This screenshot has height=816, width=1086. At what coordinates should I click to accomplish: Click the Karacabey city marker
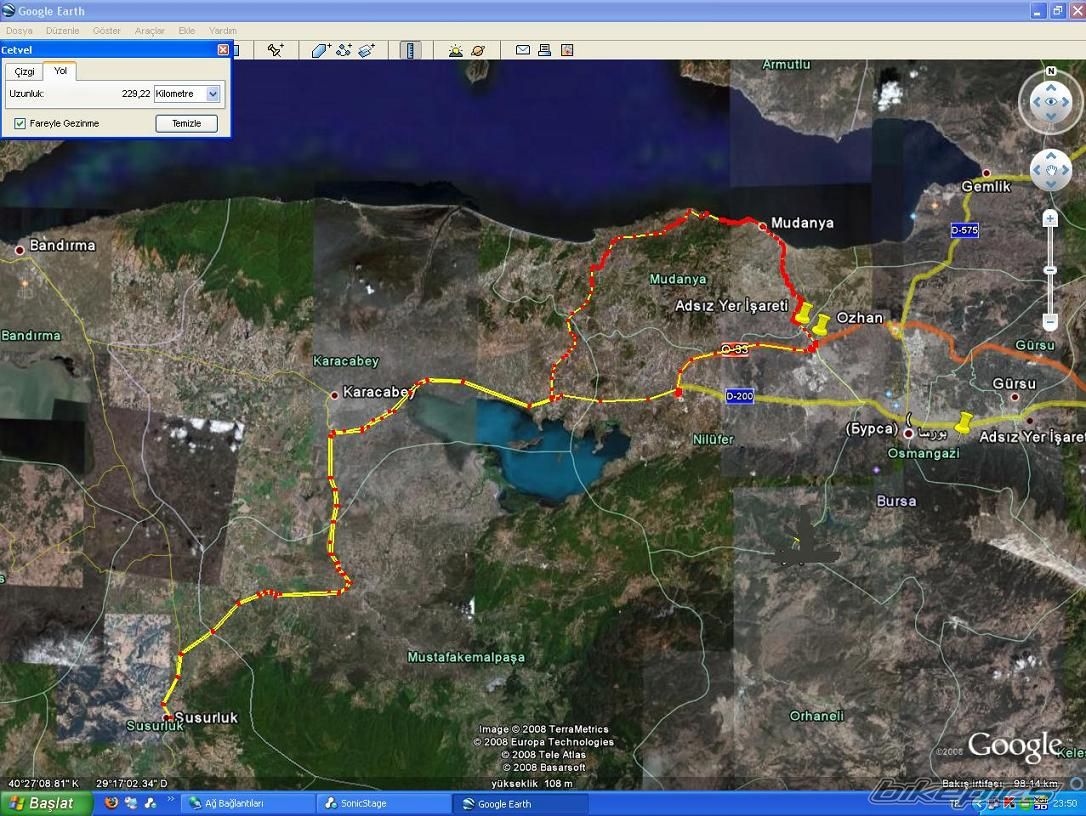click(335, 396)
